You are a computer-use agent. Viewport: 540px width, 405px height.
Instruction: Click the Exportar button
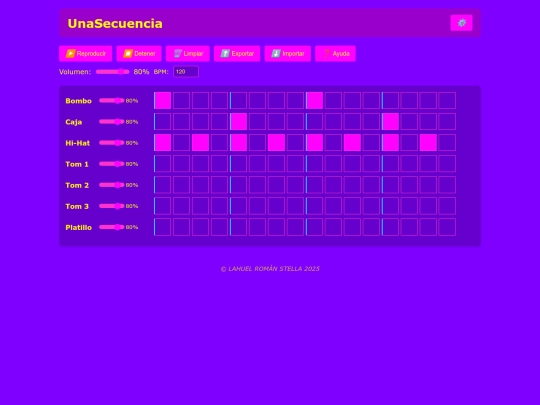click(237, 54)
